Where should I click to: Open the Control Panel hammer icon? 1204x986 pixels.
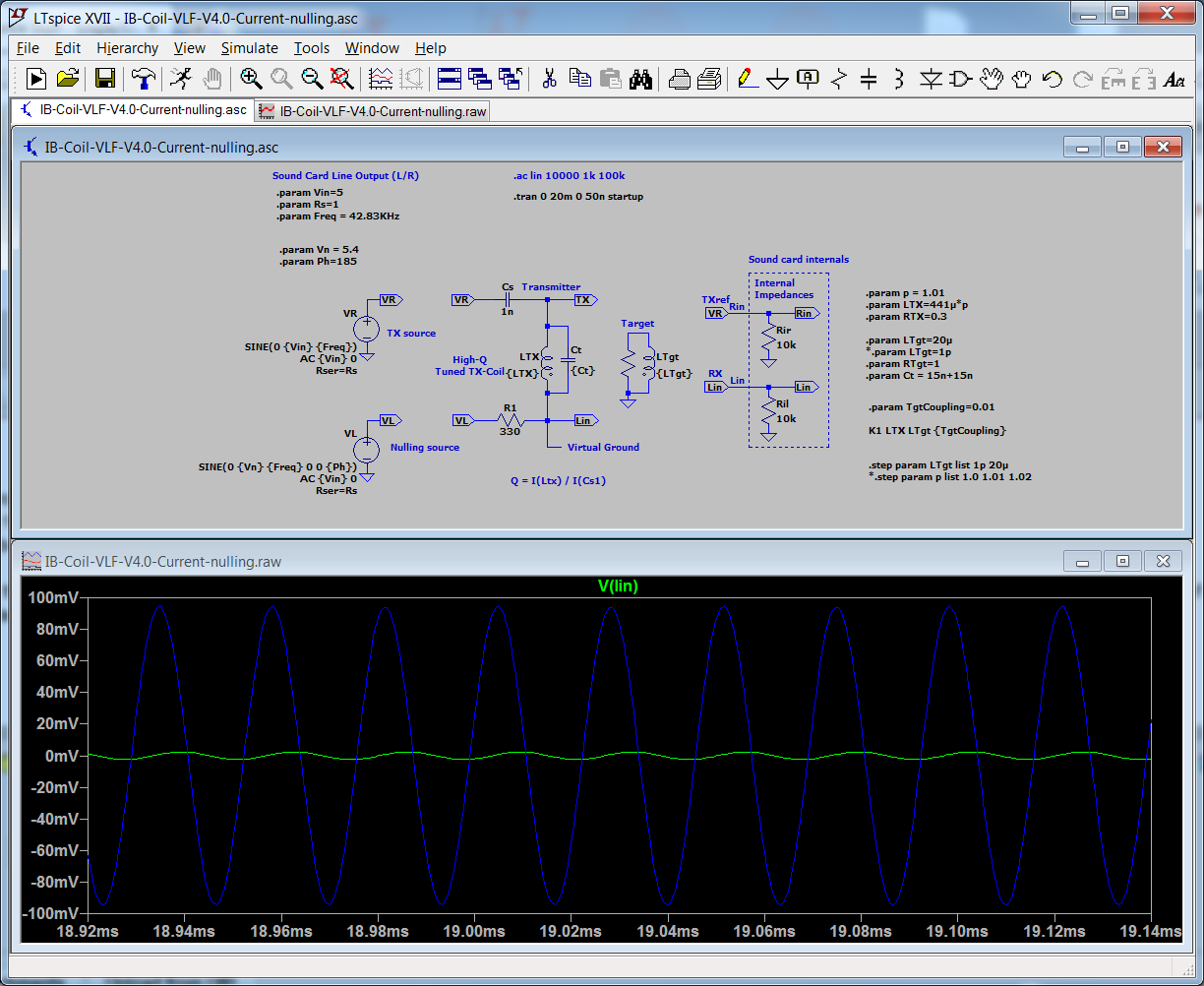pyautogui.click(x=143, y=79)
